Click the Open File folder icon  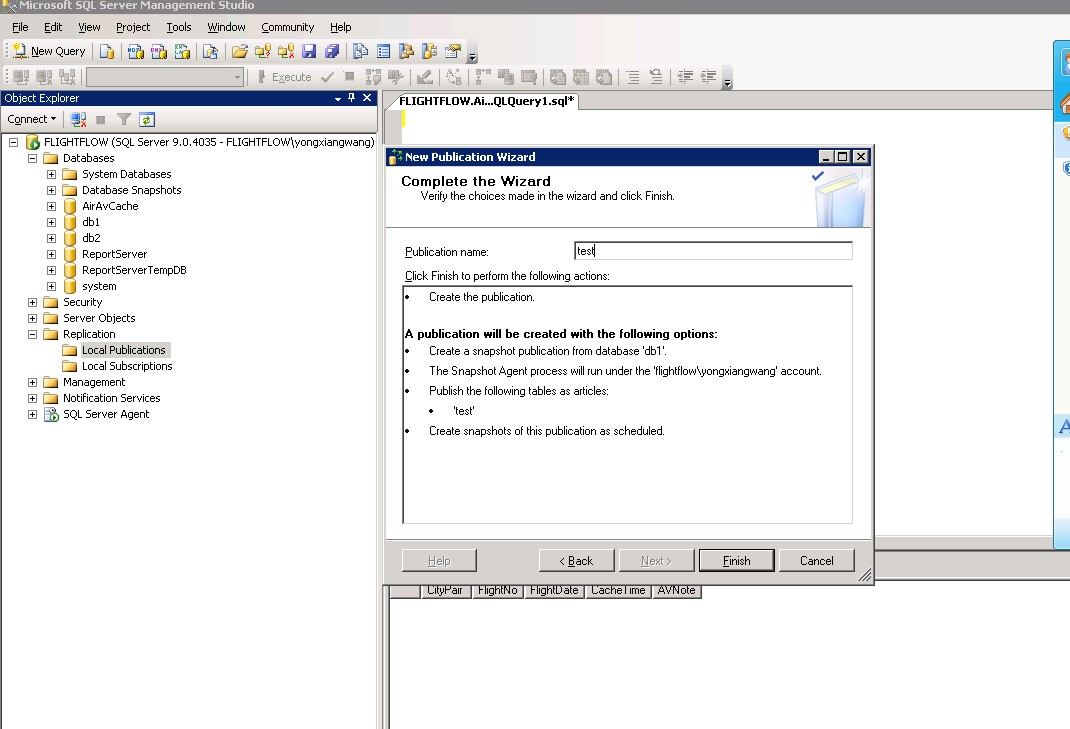point(240,51)
